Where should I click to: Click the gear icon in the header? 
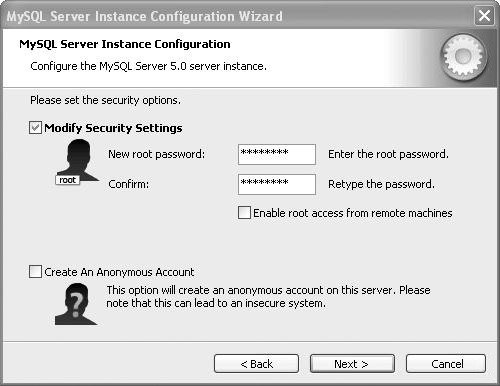[x=464, y=57]
